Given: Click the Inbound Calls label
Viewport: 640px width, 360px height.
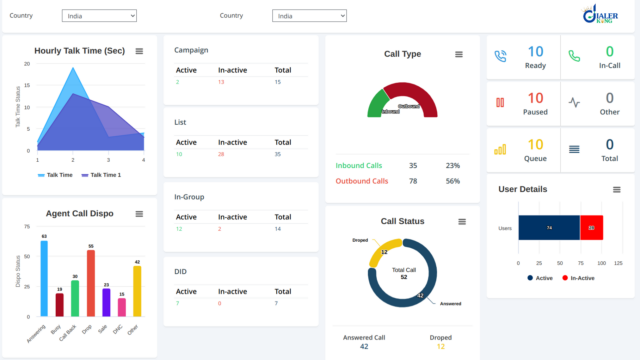Looking at the screenshot, I should [359, 165].
